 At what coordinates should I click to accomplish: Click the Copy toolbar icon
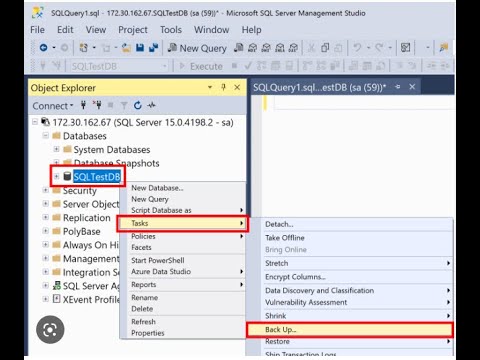point(325,48)
